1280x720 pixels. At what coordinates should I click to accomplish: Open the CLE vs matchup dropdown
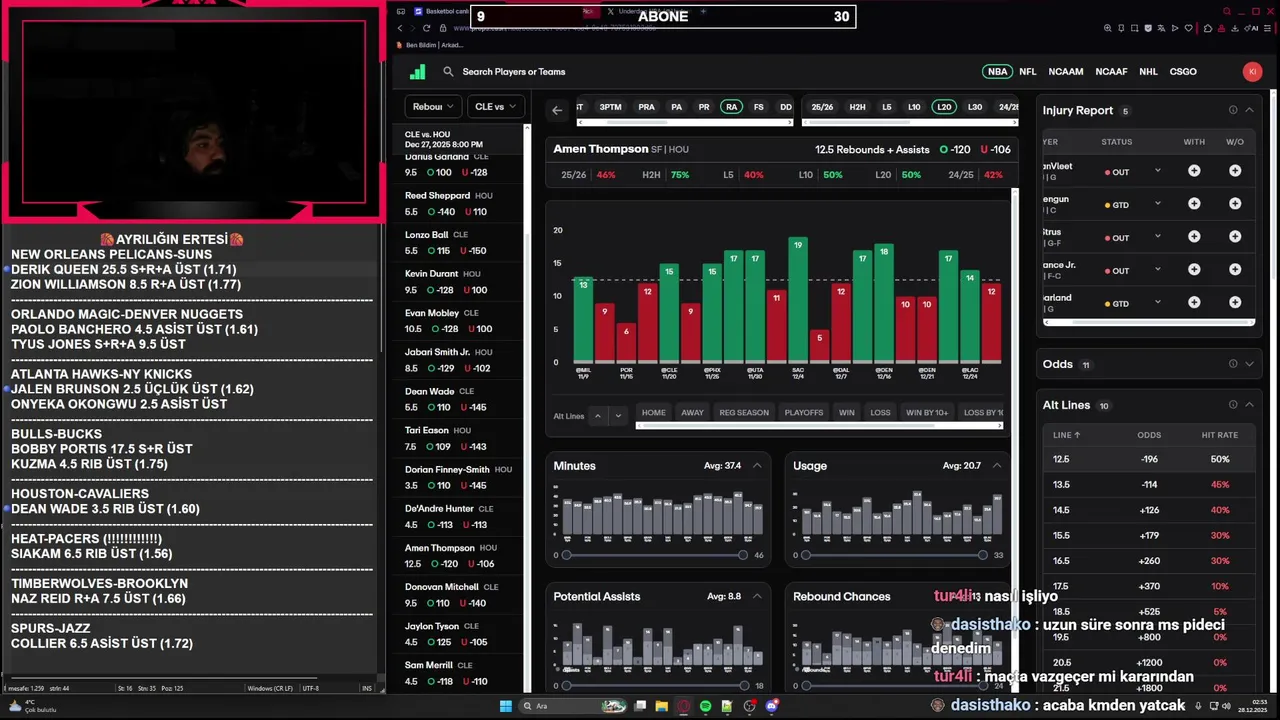(497, 107)
